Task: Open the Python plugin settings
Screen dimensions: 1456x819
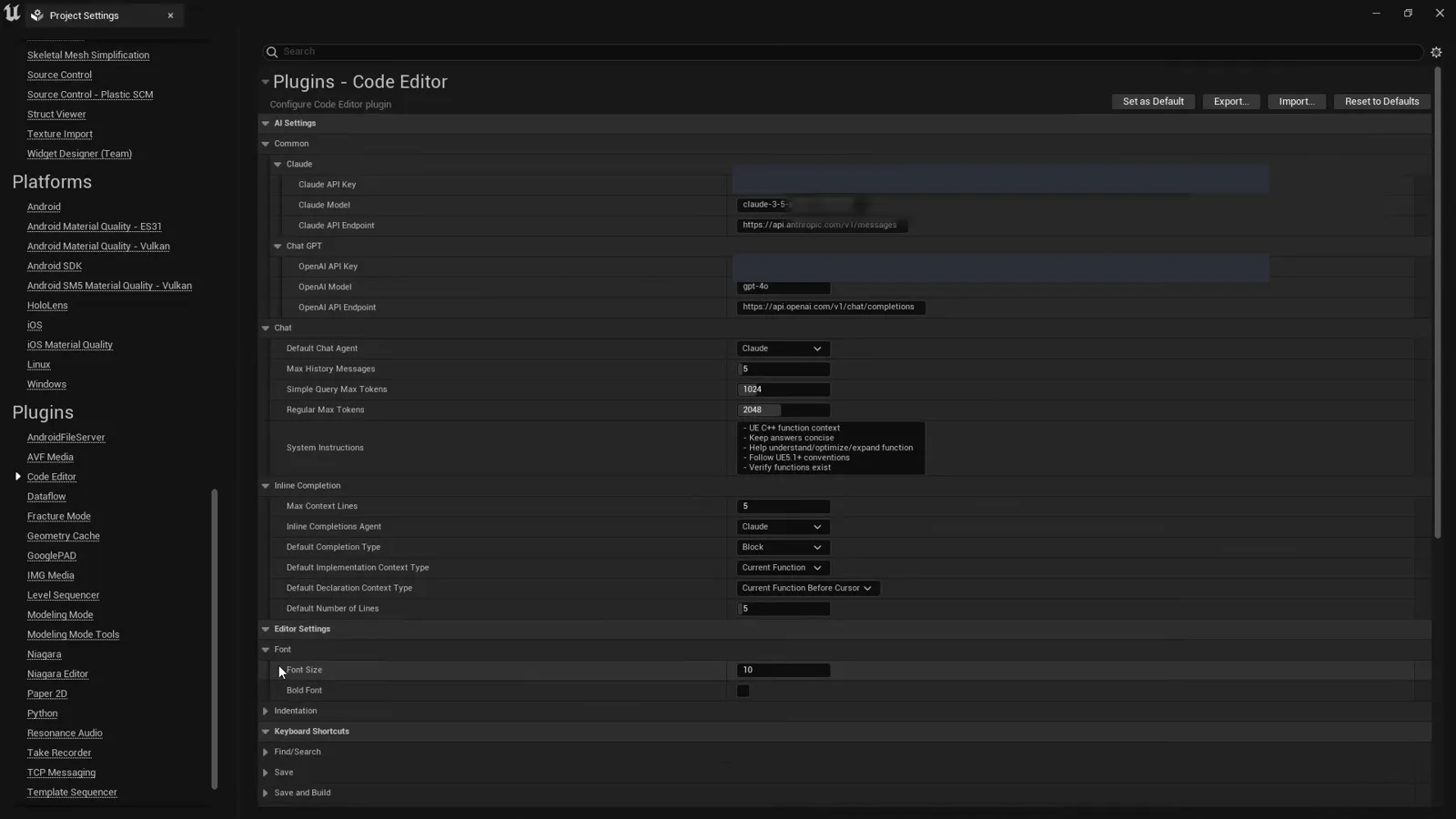Action: click(42, 713)
